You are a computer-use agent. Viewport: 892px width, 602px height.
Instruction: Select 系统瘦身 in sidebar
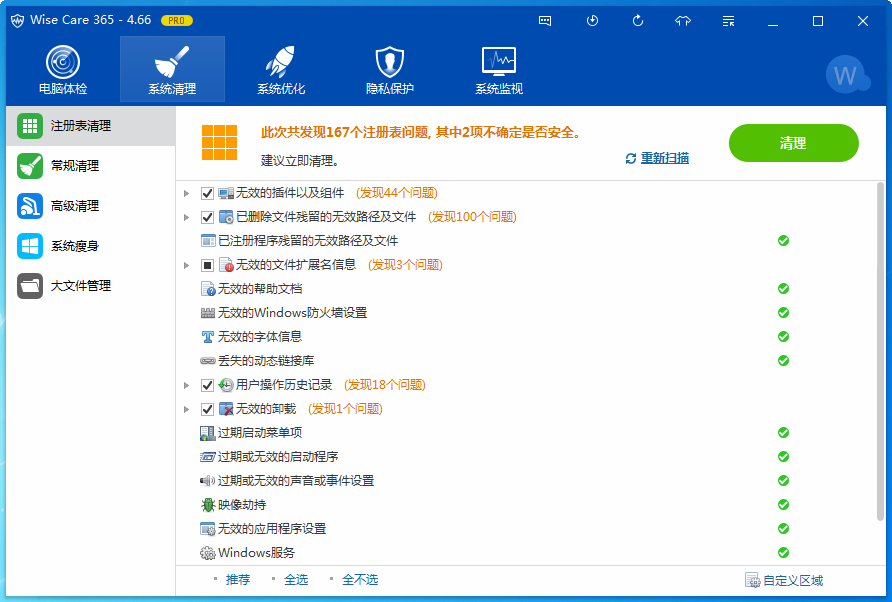click(x=90, y=246)
